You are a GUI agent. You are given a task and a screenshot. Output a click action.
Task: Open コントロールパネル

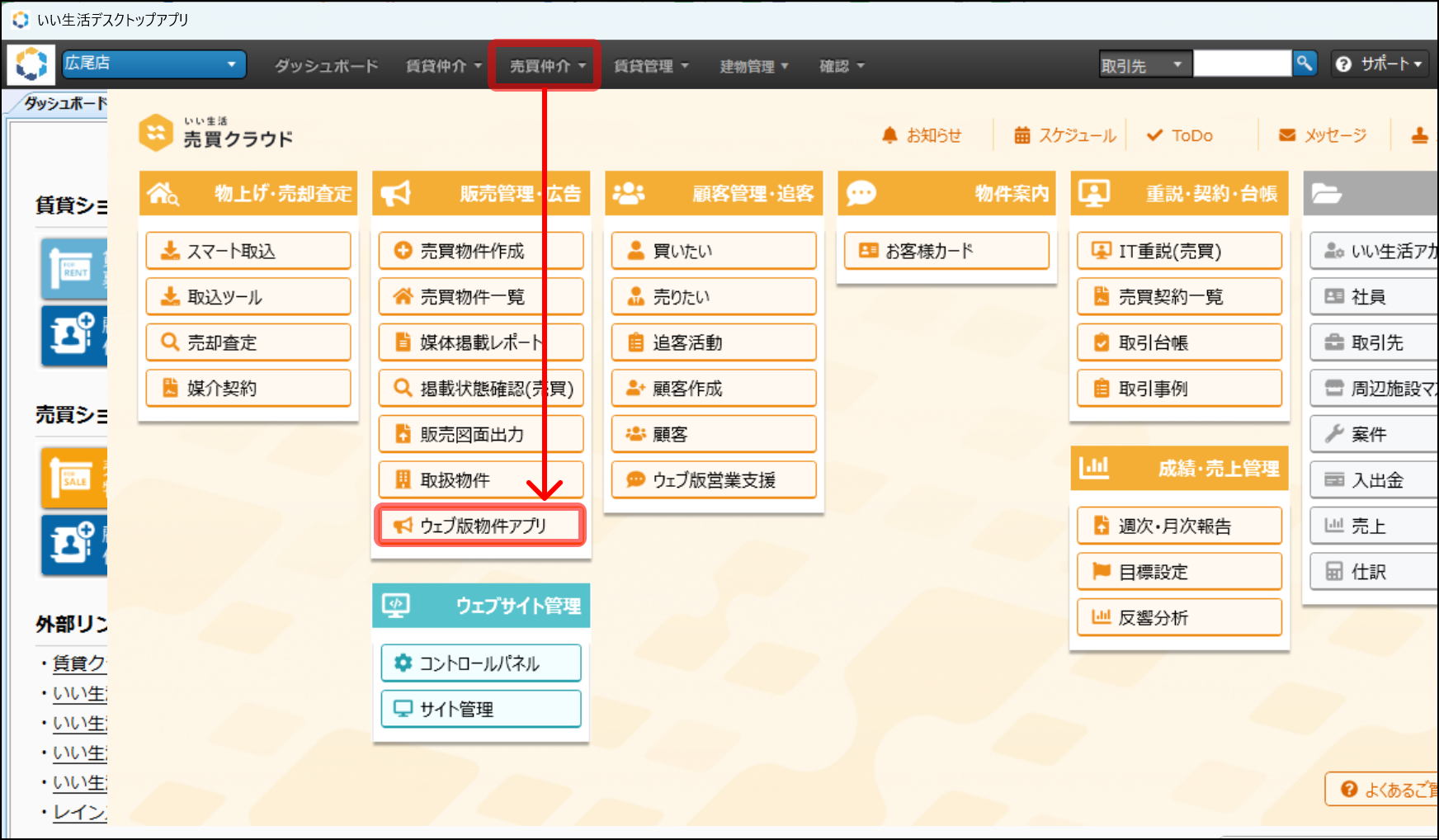pyautogui.click(x=481, y=663)
